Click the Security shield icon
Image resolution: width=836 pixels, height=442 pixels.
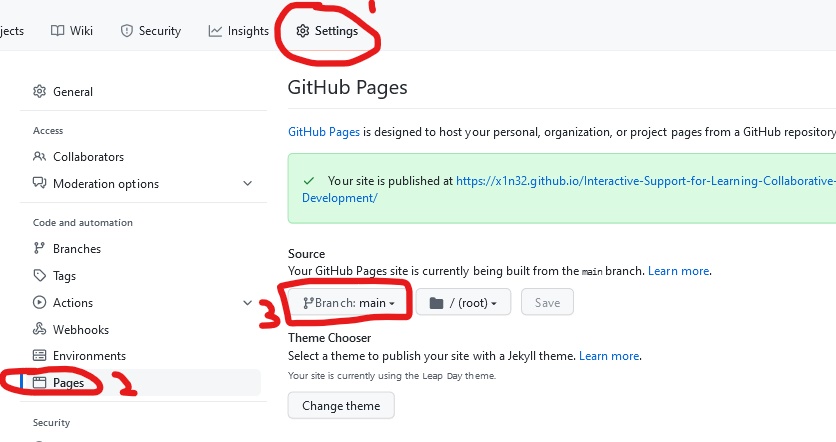click(126, 31)
